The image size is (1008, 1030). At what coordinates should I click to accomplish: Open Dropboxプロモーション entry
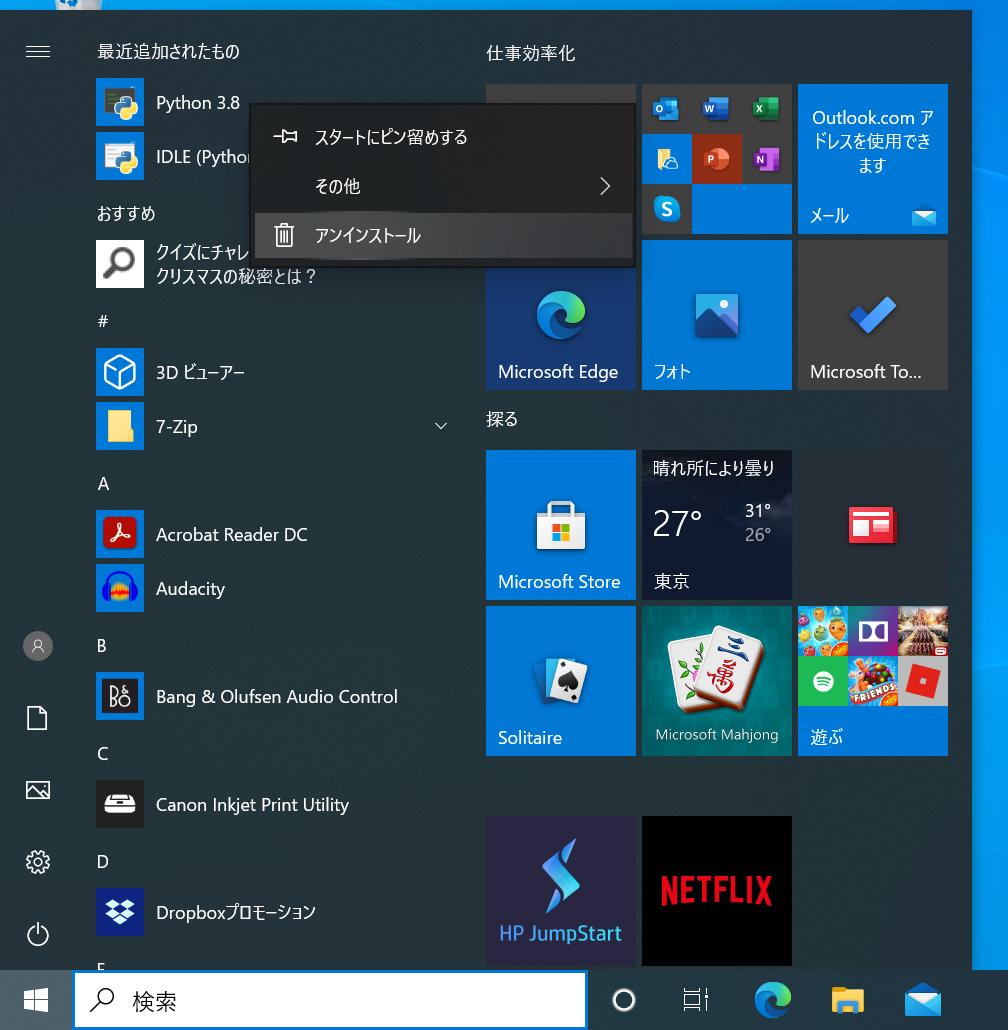(x=120, y=912)
